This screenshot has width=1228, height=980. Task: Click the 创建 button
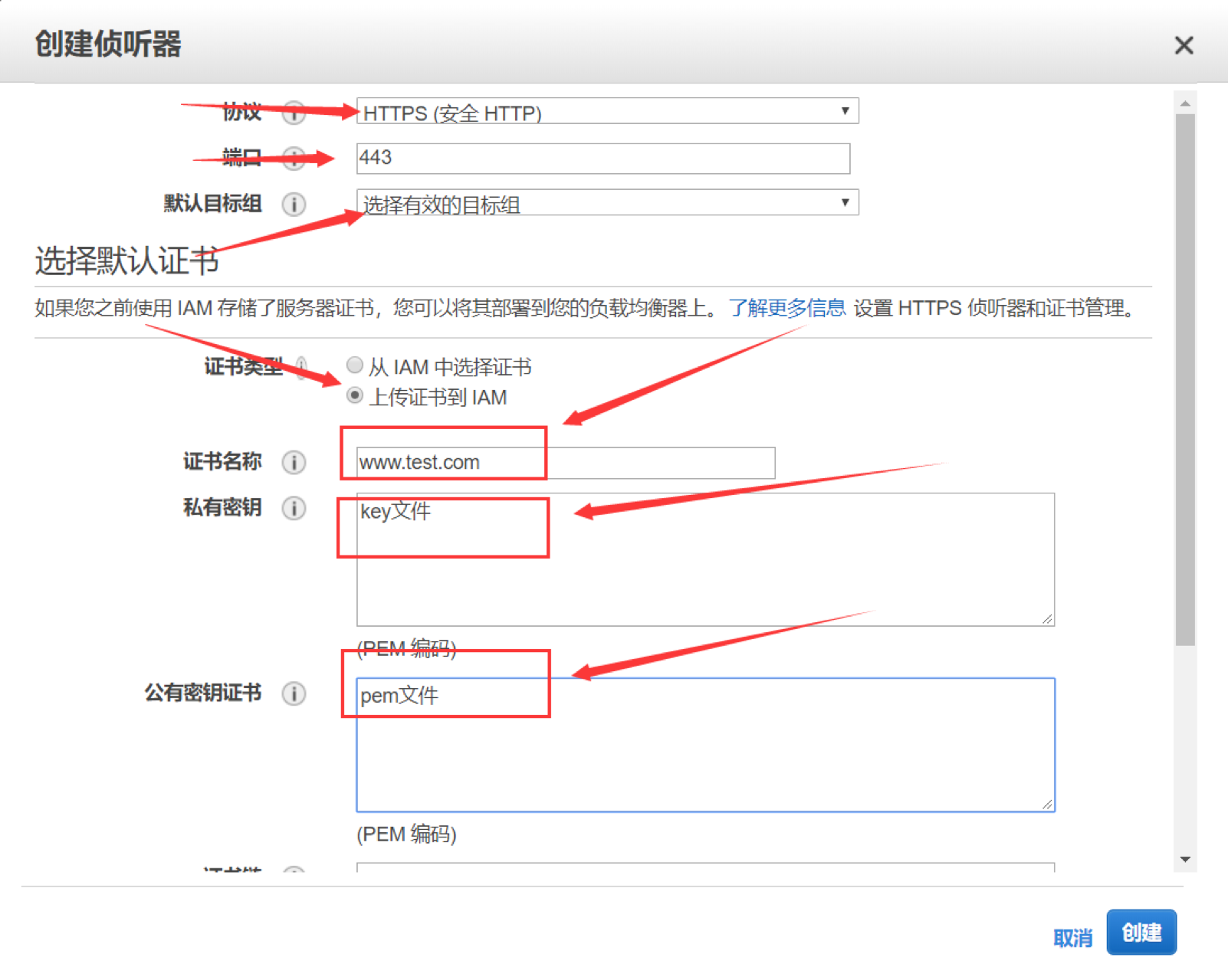point(1141,932)
